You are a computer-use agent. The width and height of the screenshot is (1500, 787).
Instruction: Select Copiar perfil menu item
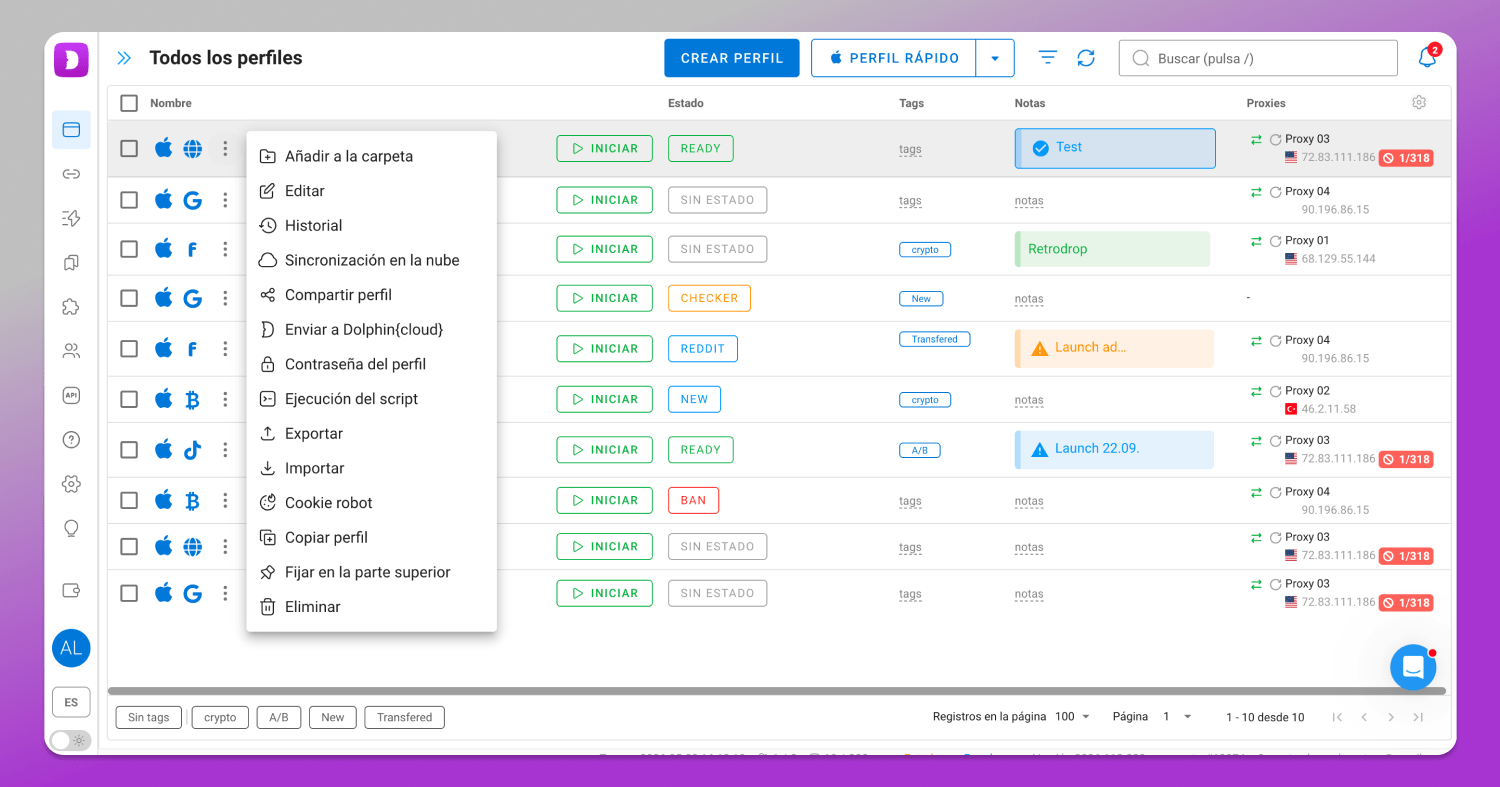point(371,538)
